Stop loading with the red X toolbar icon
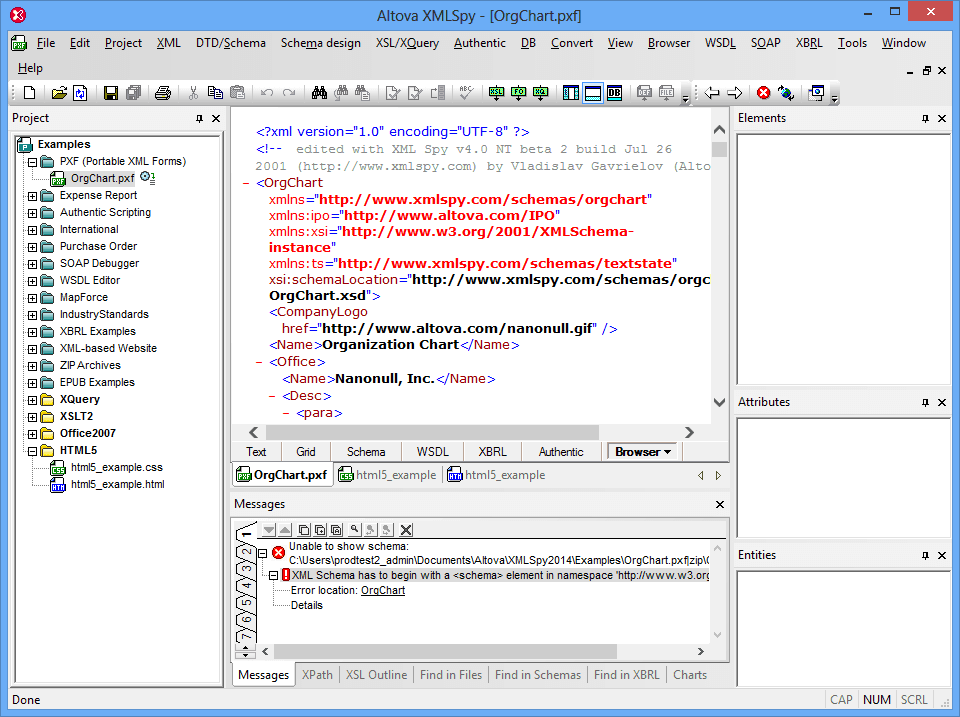Screen dimensions: 960x717 point(763,93)
